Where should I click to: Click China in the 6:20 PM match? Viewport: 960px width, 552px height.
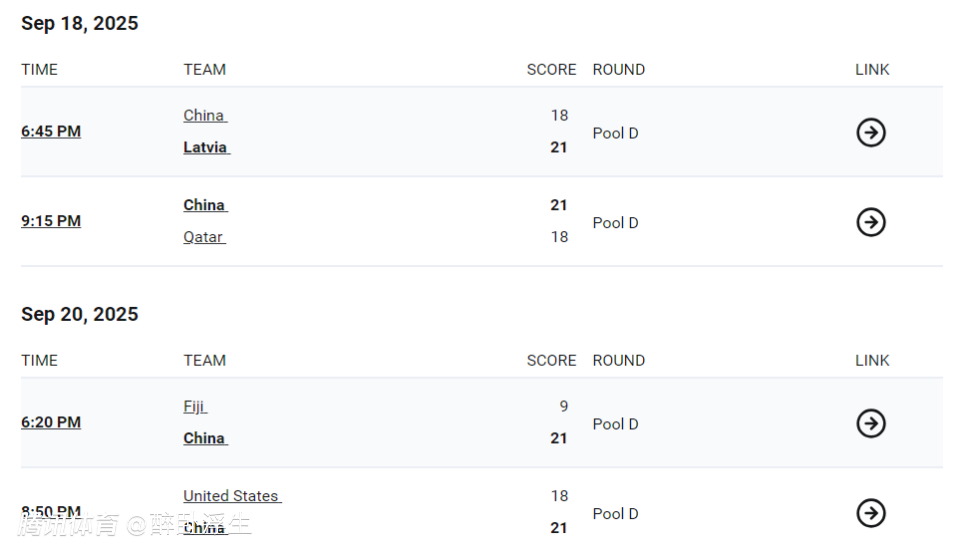204,438
